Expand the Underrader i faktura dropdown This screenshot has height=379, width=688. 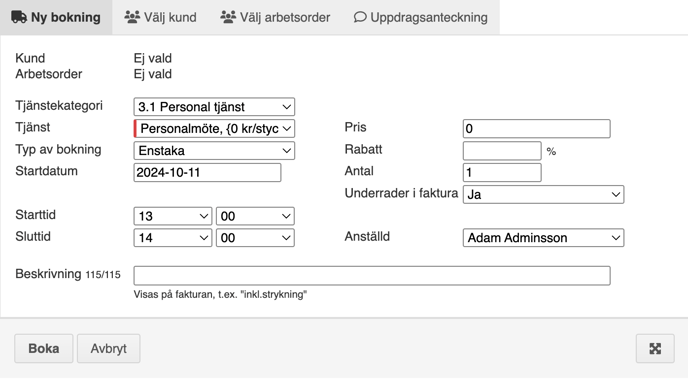pos(543,194)
